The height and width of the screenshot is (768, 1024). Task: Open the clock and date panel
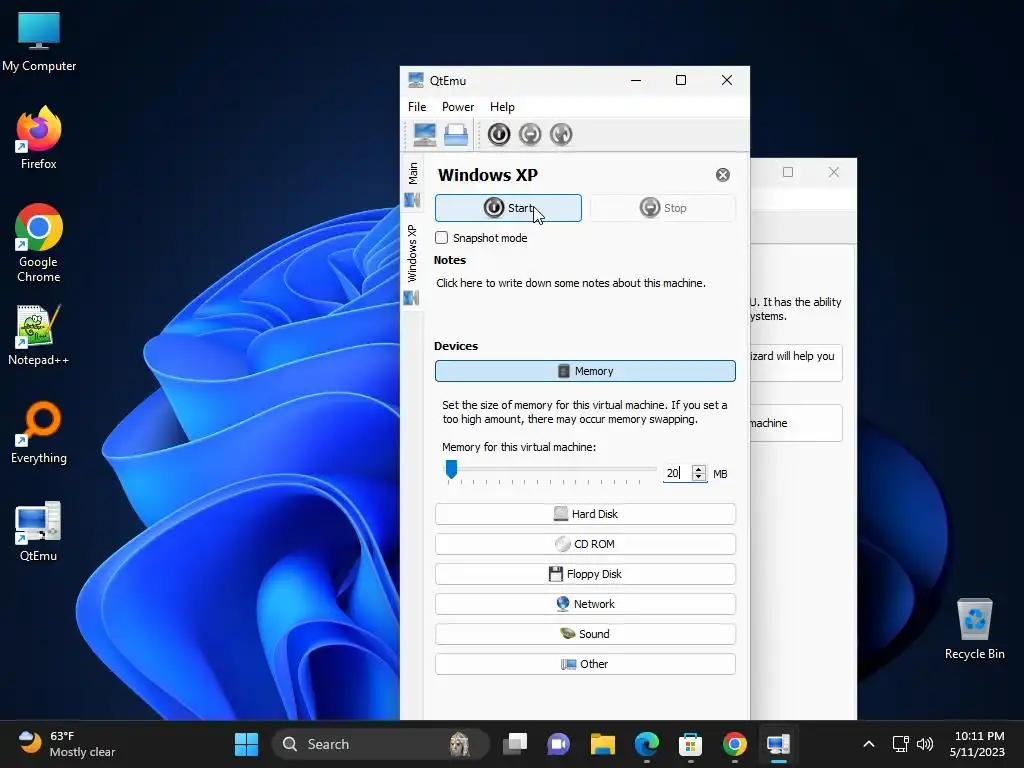point(977,744)
